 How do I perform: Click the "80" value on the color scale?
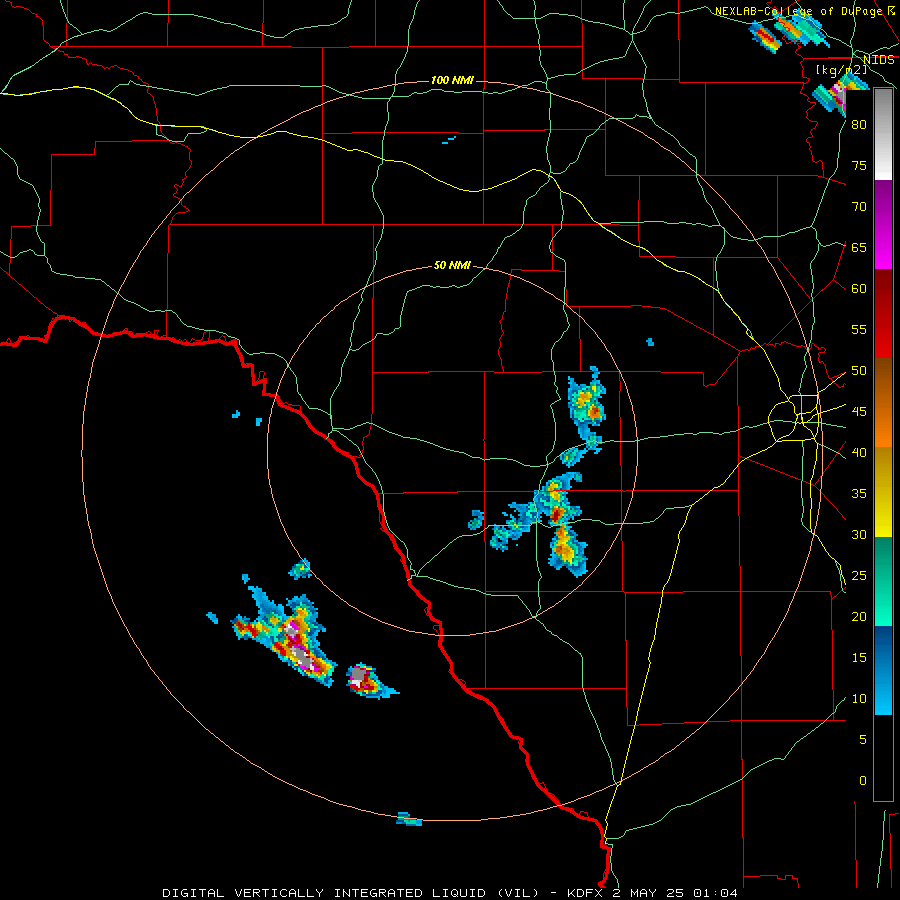tap(859, 125)
